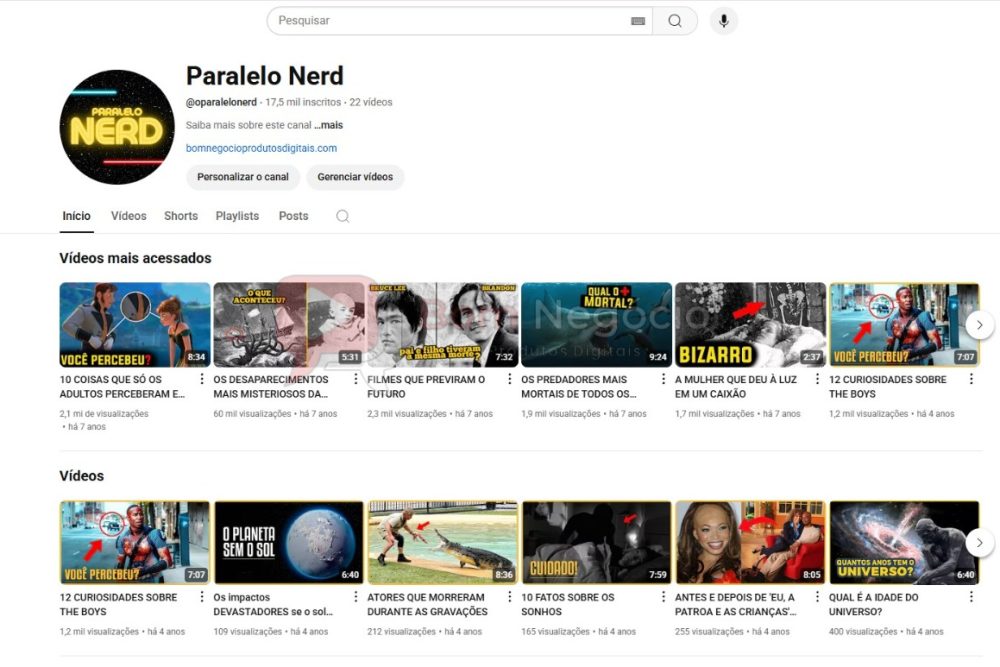Click the Paralelo Nerd channel avatar
This screenshot has width=1000, height=667.
pos(117,127)
